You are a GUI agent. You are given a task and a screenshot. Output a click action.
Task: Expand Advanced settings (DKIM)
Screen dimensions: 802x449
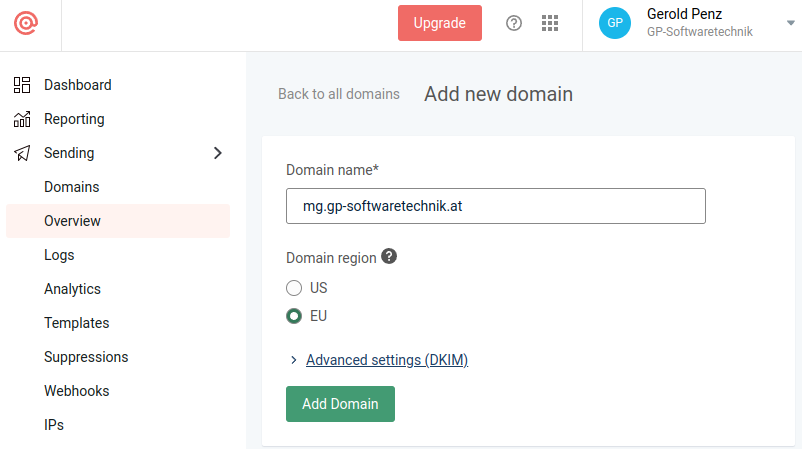pos(386,360)
